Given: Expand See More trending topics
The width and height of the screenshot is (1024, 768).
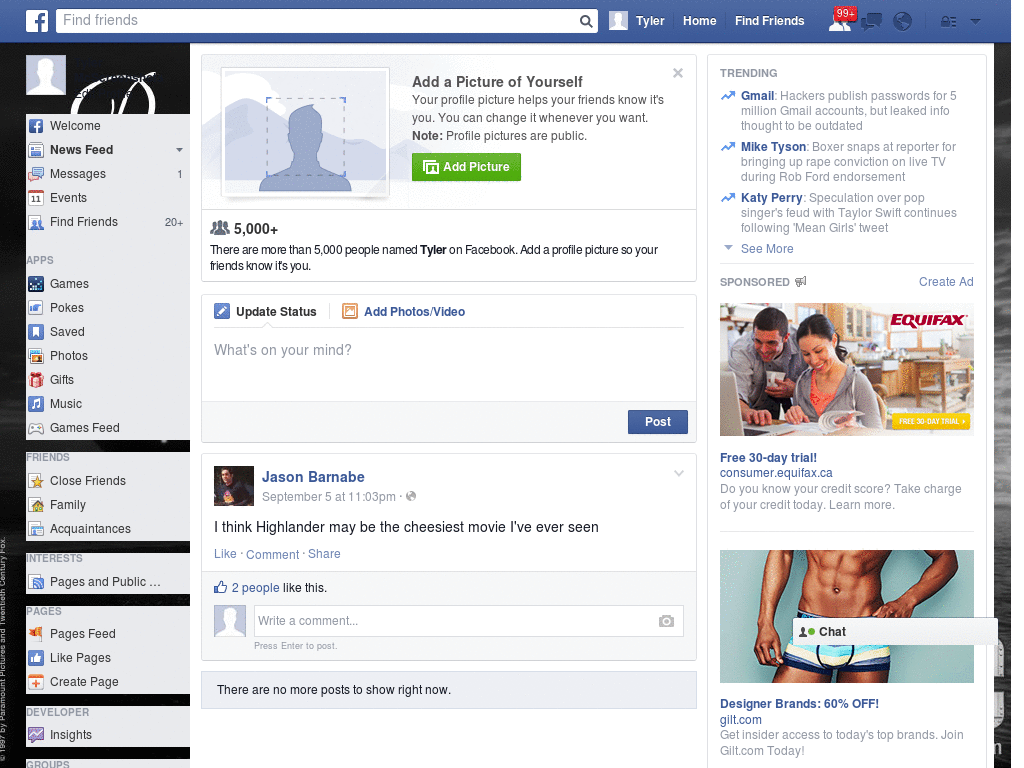Looking at the screenshot, I should 767,249.
